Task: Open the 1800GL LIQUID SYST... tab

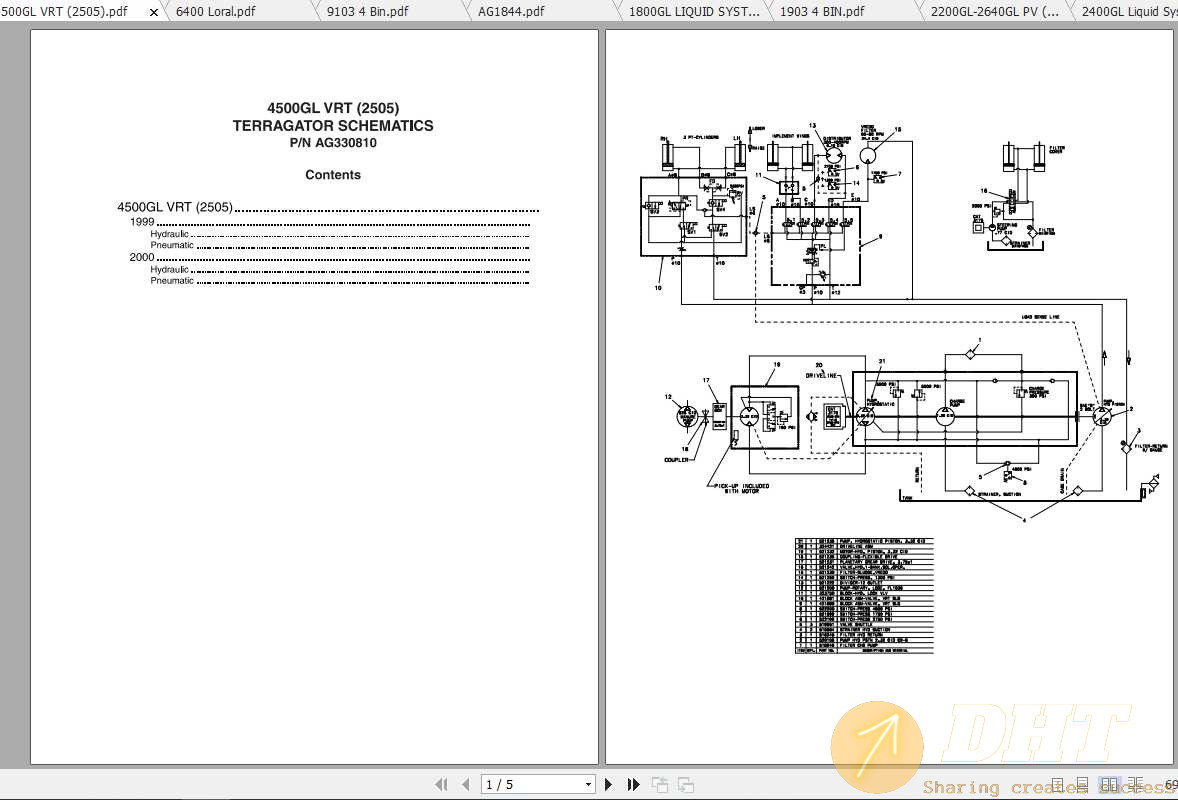Action: pos(693,11)
